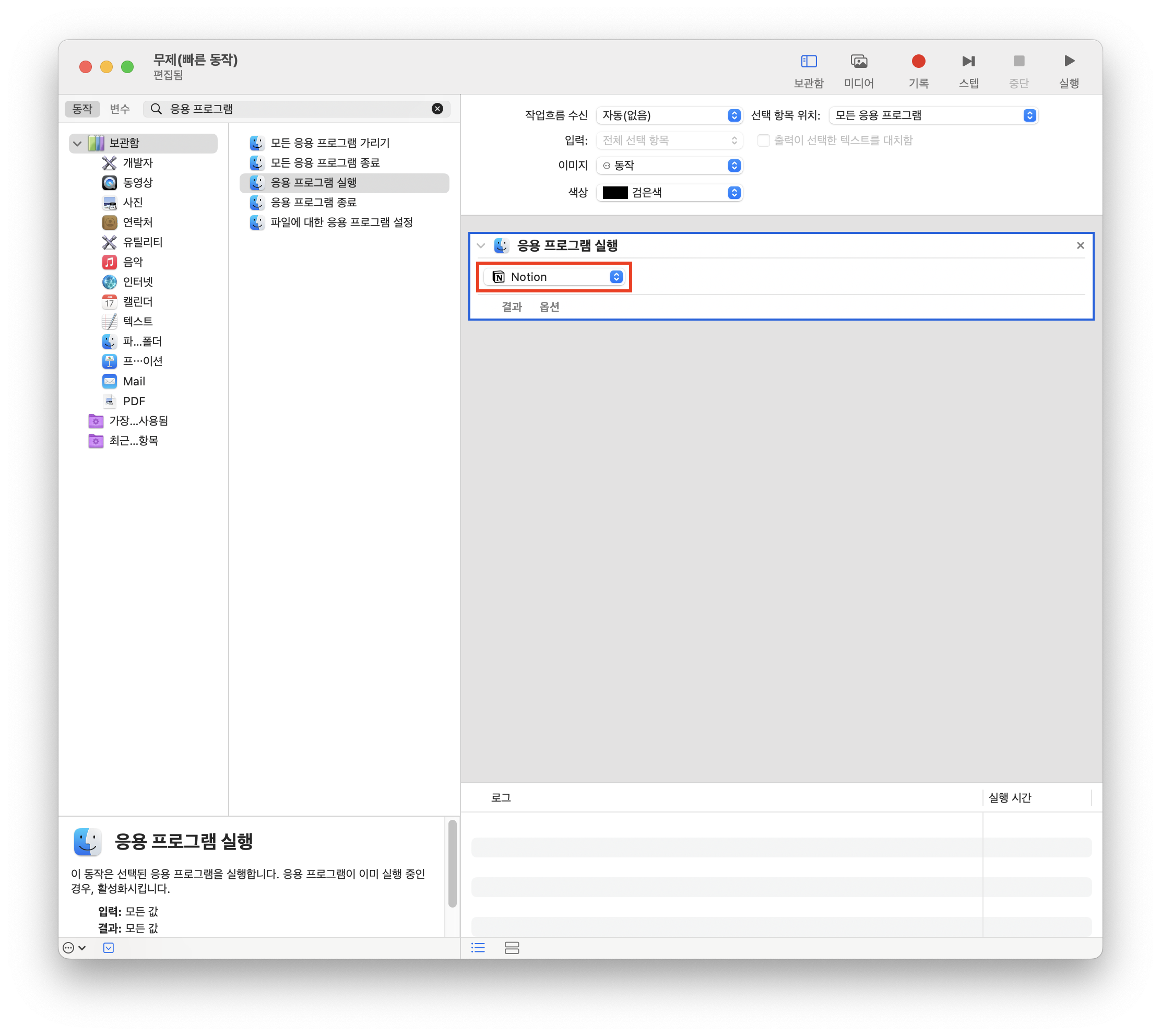Toggle the description pane checkbox icon
The height and width of the screenshot is (1036, 1161).
[x=108, y=948]
